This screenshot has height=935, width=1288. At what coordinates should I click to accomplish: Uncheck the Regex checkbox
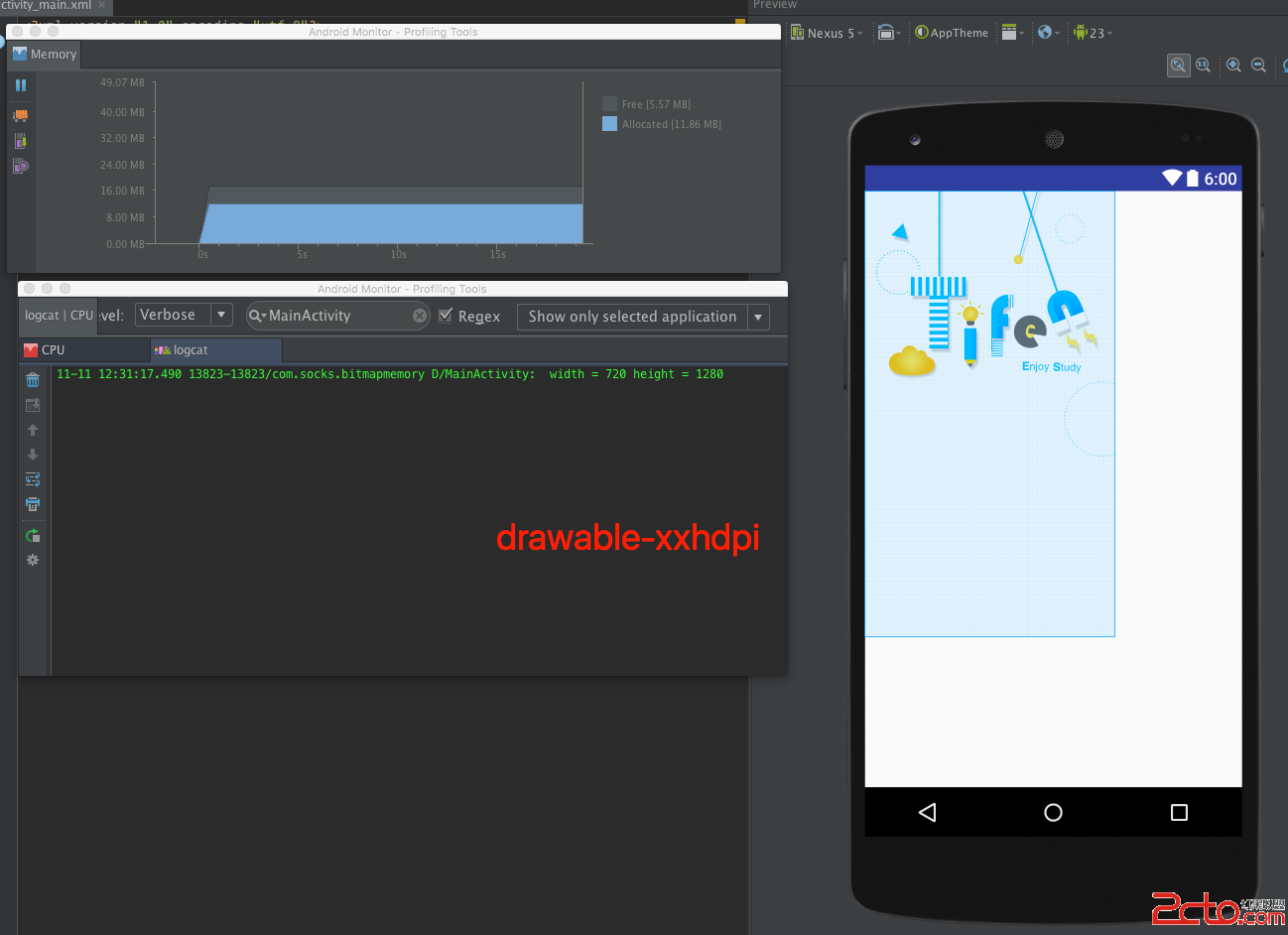[x=446, y=316]
